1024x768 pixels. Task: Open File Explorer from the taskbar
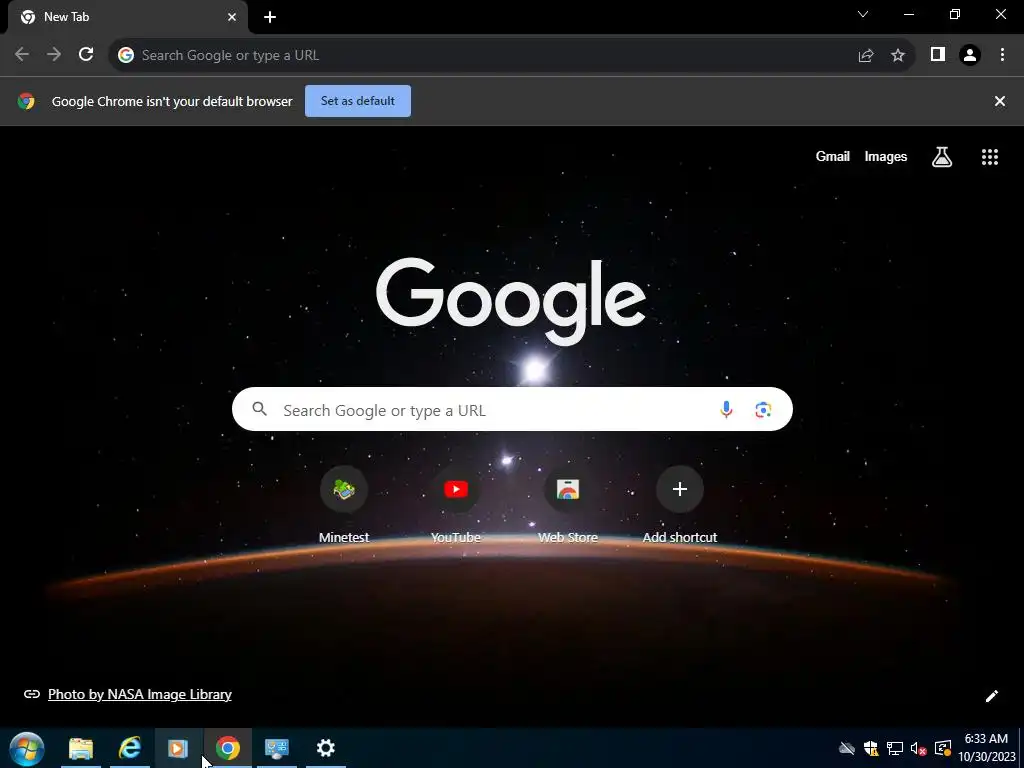pyautogui.click(x=81, y=748)
